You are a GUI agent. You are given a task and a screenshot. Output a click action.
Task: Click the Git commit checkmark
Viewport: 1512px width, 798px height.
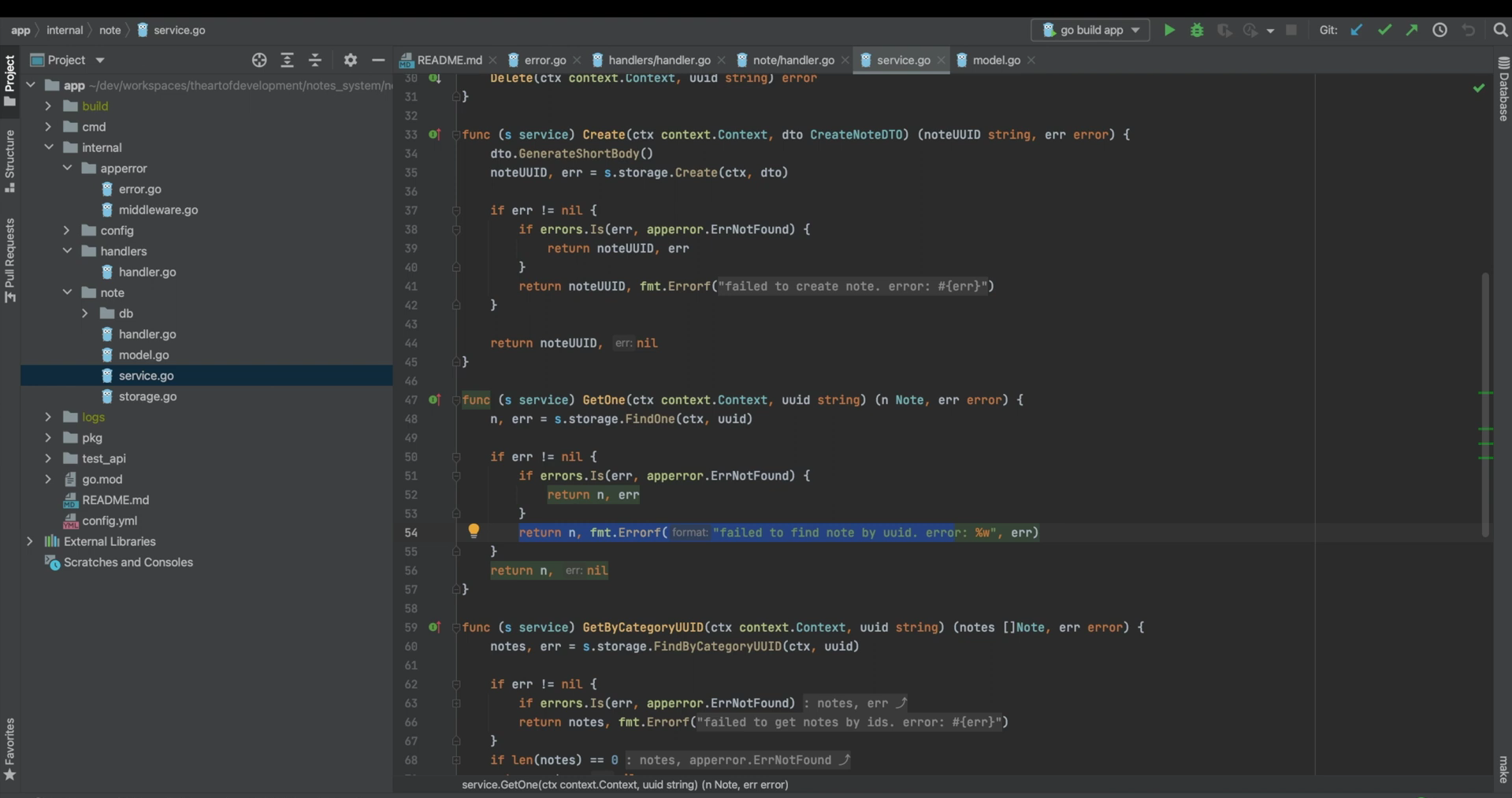click(x=1384, y=30)
